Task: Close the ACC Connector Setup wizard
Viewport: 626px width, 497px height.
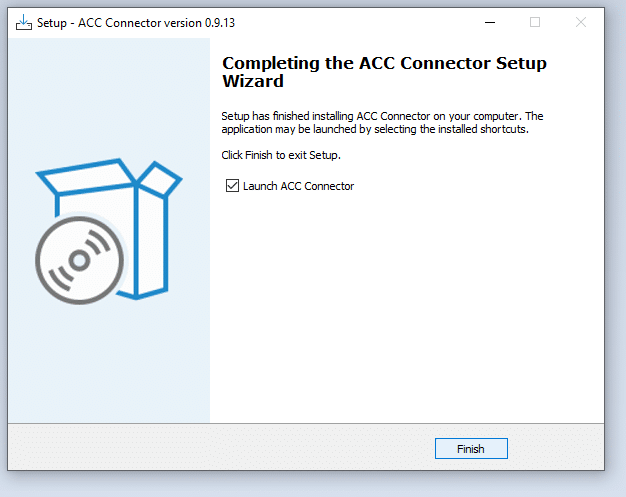Action: (581, 22)
